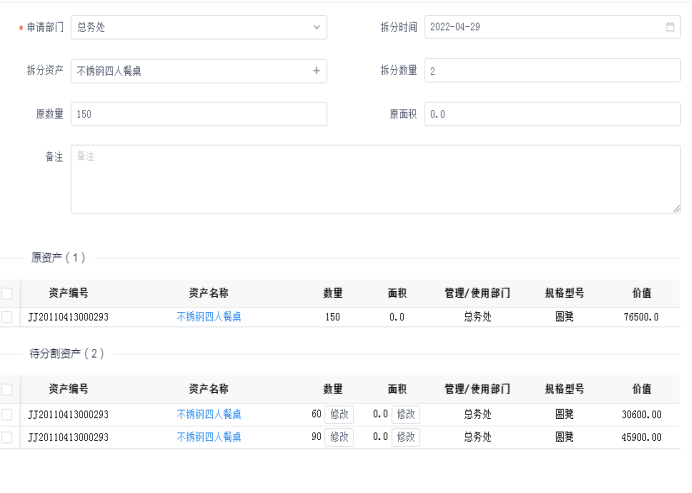Viewport: 692px width, 493px height.
Task: Click area 修改 button in 45900.00 row
Action: click(405, 437)
